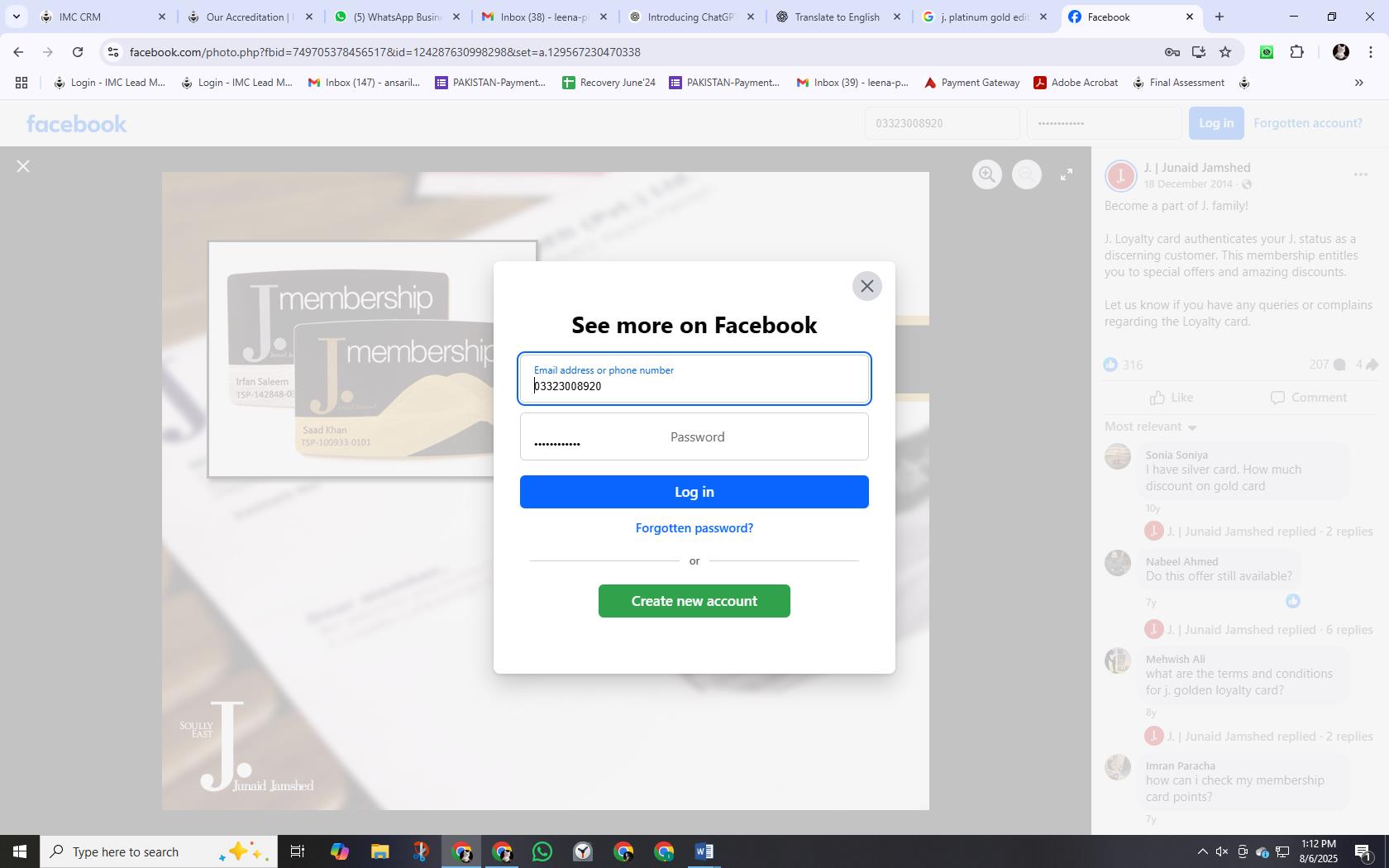Click the Comment button on the post
Viewport: 1389px width, 868px height.
coord(1309,398)
